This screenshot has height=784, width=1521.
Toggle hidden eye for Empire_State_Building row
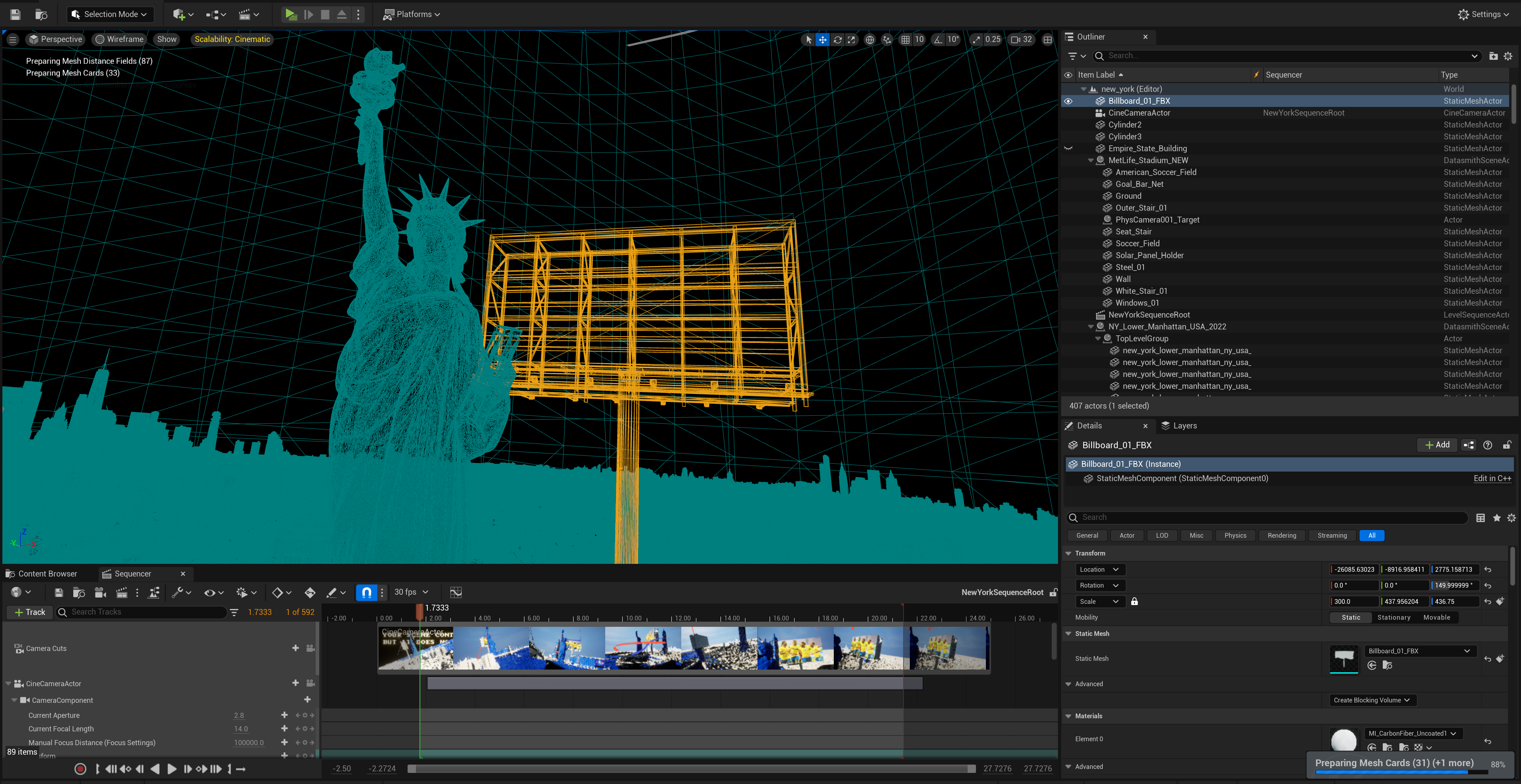point(1068,149)
